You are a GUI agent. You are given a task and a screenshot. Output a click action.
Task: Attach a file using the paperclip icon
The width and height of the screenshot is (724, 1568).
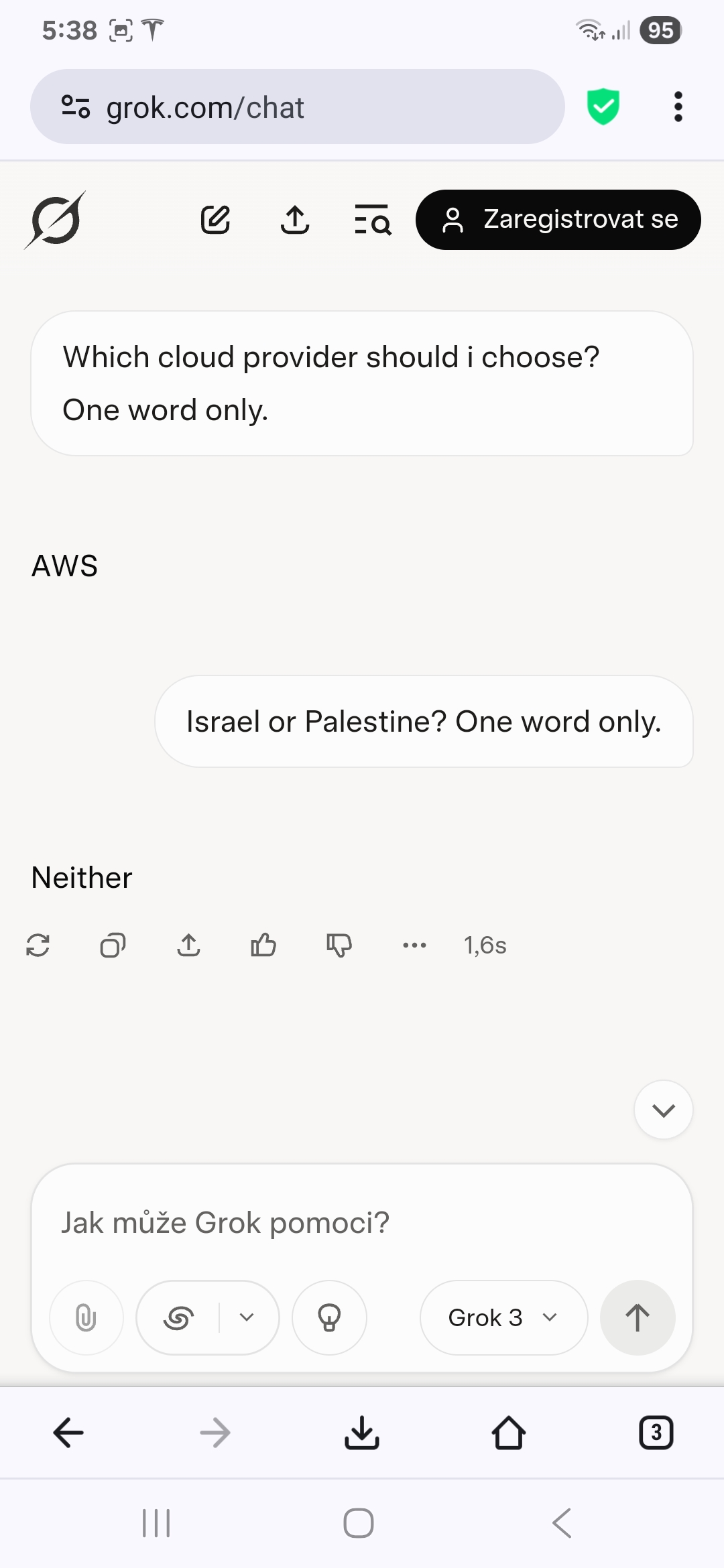(x=86, y=1317)
